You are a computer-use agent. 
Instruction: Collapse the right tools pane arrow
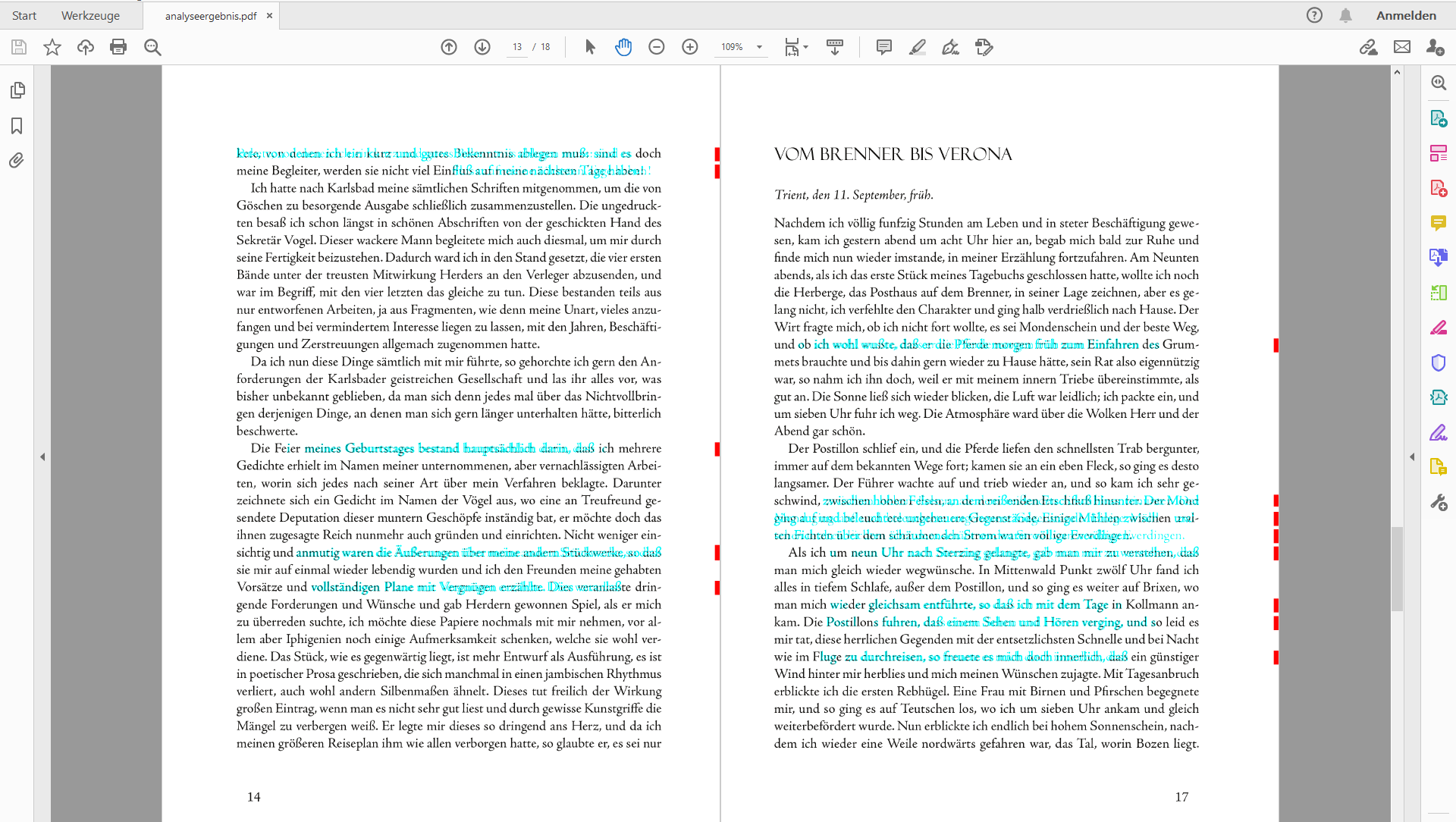coord(1412,456)
